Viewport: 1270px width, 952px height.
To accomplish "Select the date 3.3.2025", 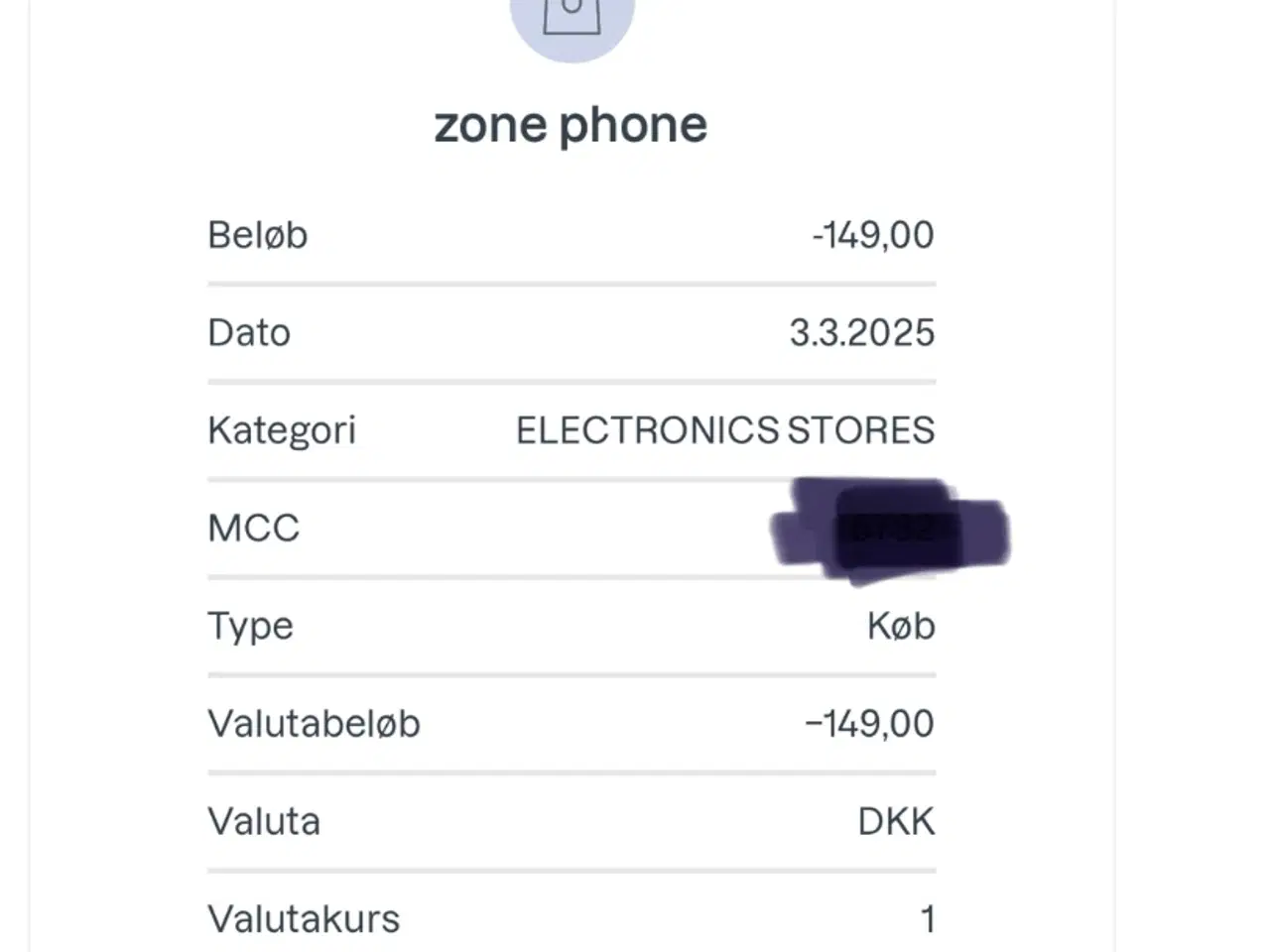I will pyautogui.click(x=861, y=332).
